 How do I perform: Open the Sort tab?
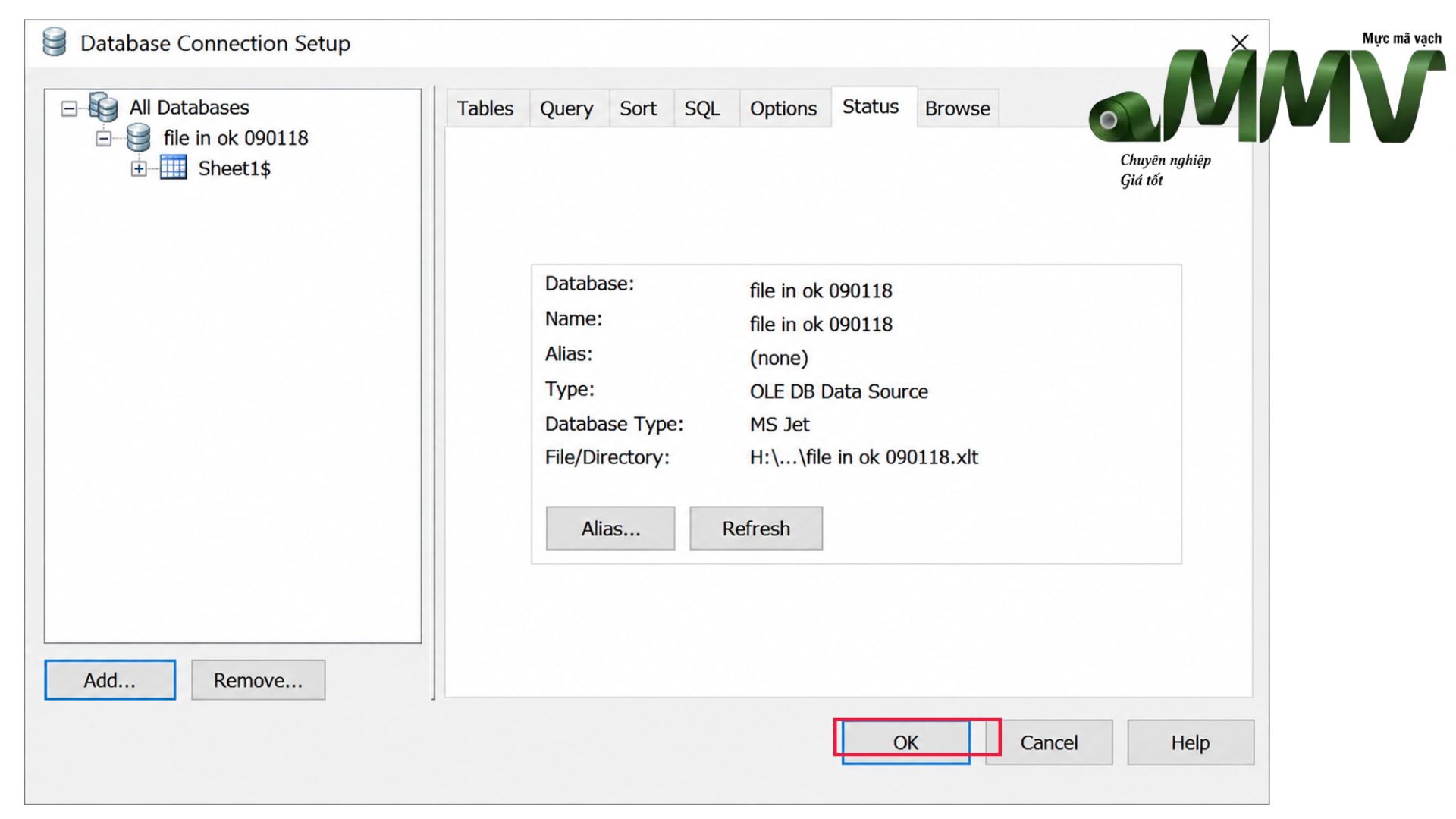638,108
